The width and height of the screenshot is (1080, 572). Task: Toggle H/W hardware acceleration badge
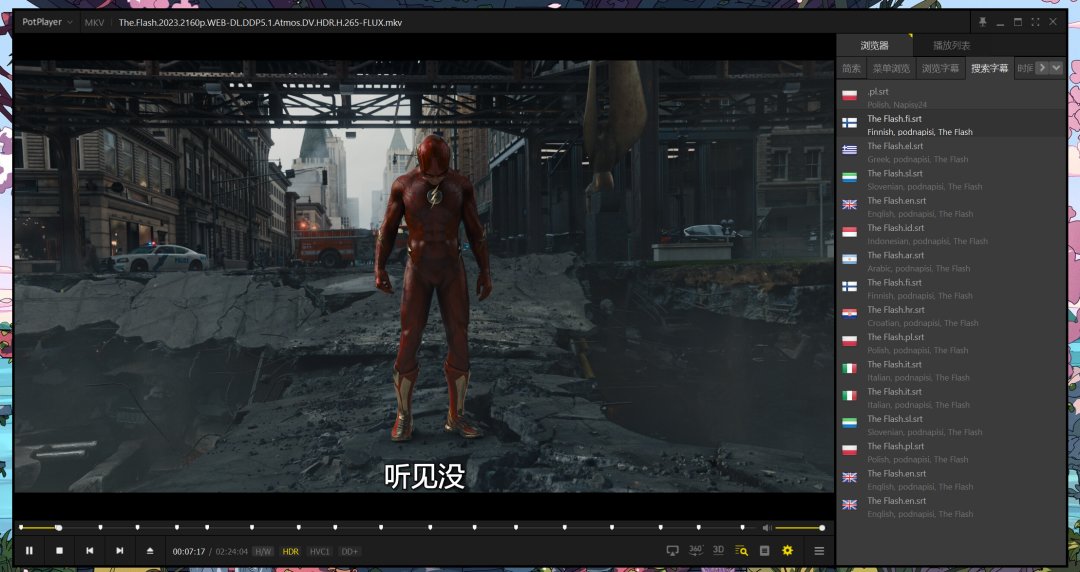click(x=263, y=551)
